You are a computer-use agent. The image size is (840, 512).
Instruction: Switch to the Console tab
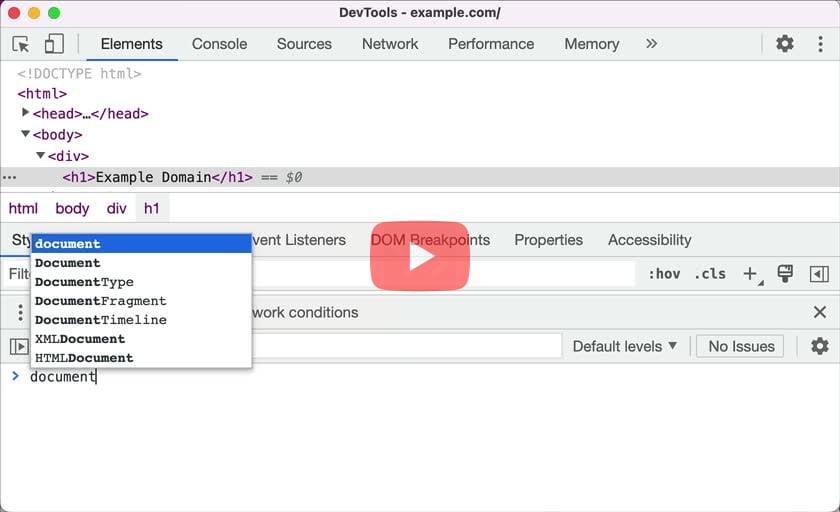click(220, 44)
